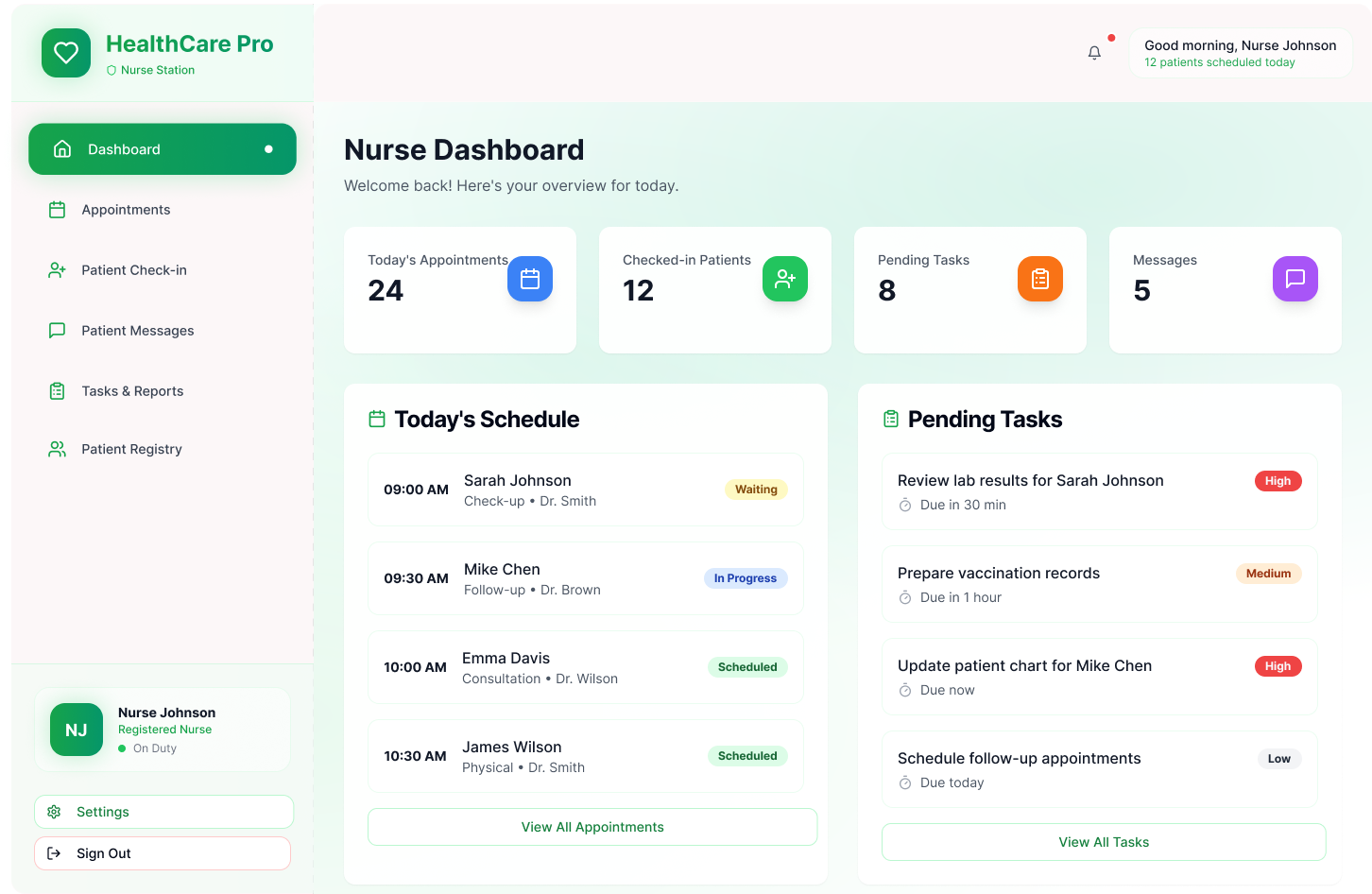Open Appointments from the sidebar
Screen dimensions: 1372x894
126,210
